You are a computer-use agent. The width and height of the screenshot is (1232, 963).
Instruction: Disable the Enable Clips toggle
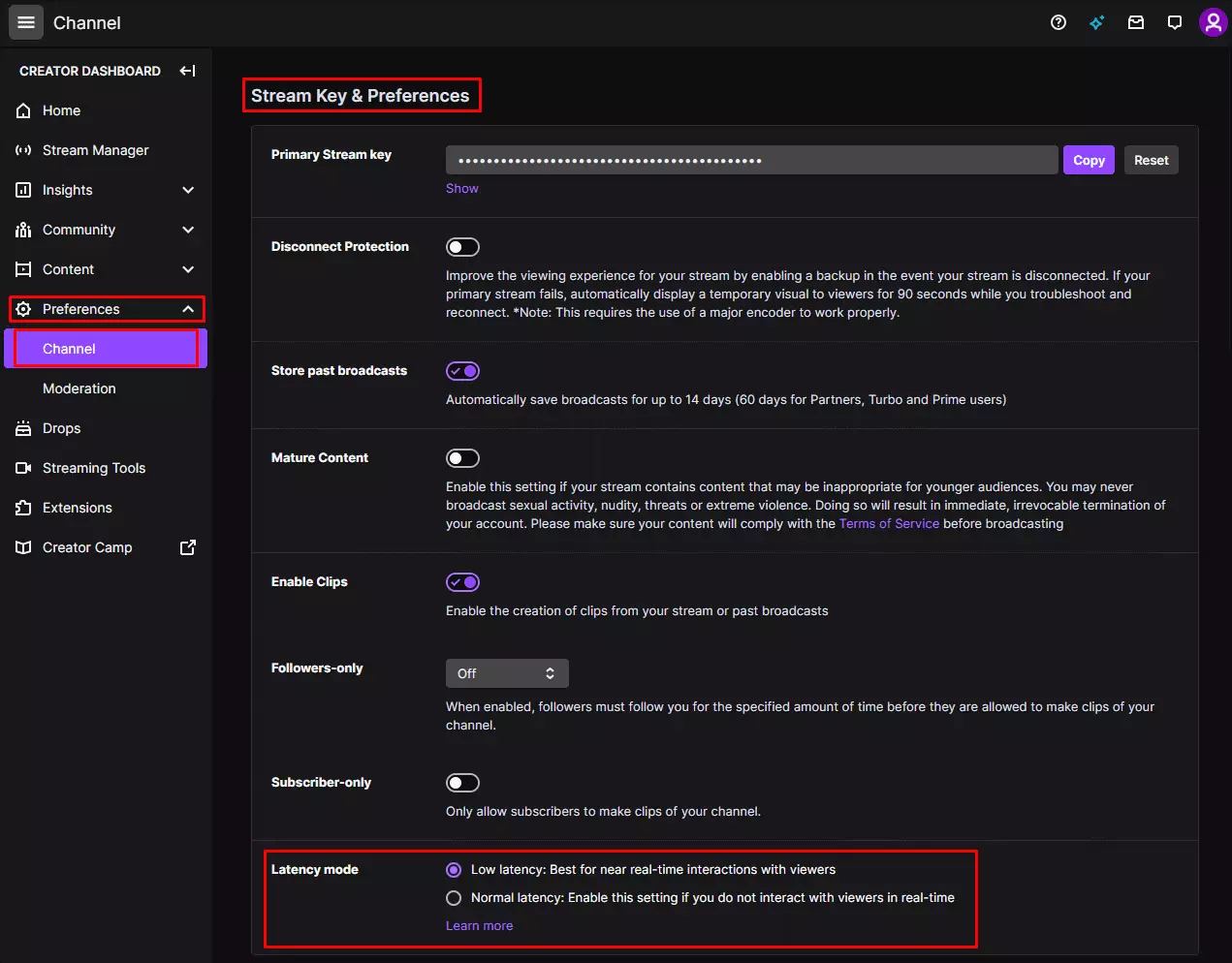(462, 582)
